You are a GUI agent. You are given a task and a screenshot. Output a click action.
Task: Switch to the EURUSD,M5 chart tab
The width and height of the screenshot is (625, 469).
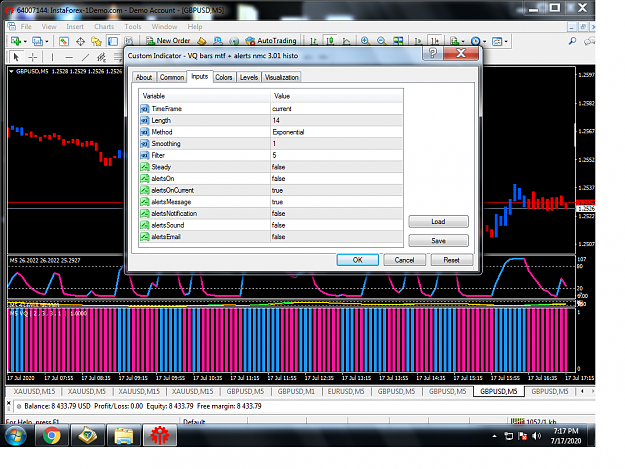coord(346,391)
